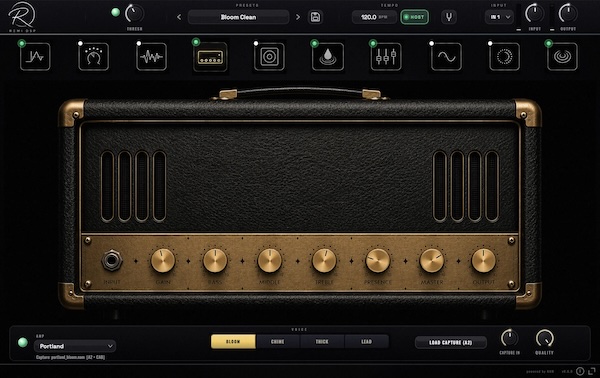Save the current preset with the floppy-disk icon
This screenshot has height=378, width=600.
click(315, 17)
